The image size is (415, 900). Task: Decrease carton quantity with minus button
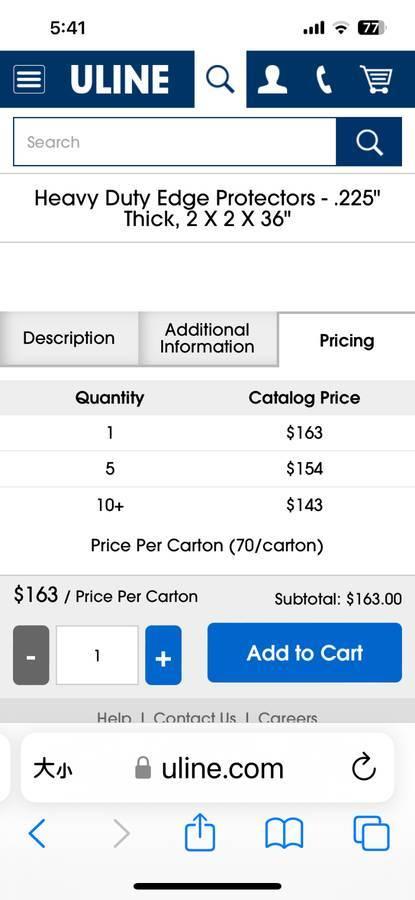point(31,655)
